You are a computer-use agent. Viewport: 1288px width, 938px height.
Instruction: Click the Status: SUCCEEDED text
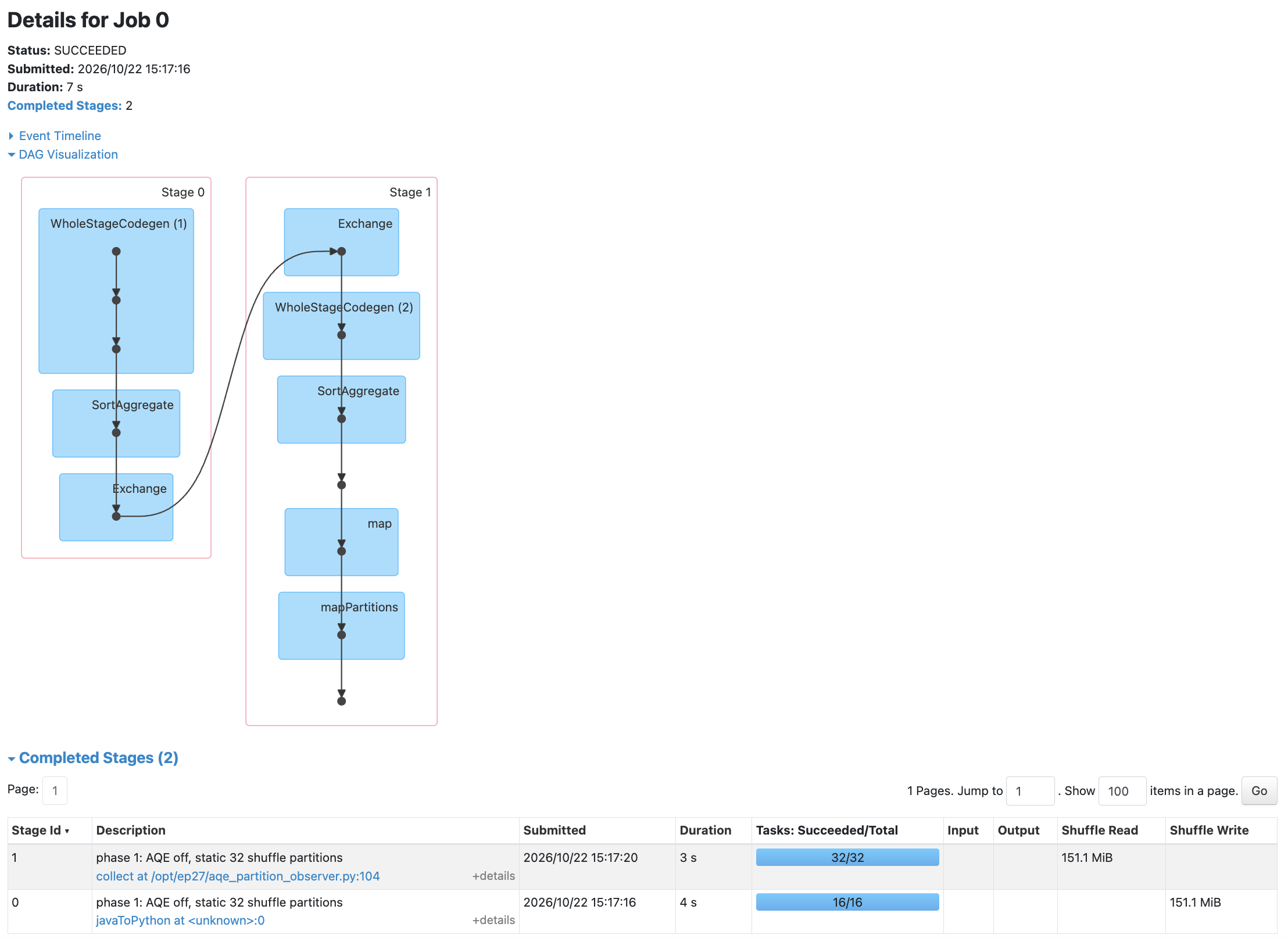coord(67,50)
